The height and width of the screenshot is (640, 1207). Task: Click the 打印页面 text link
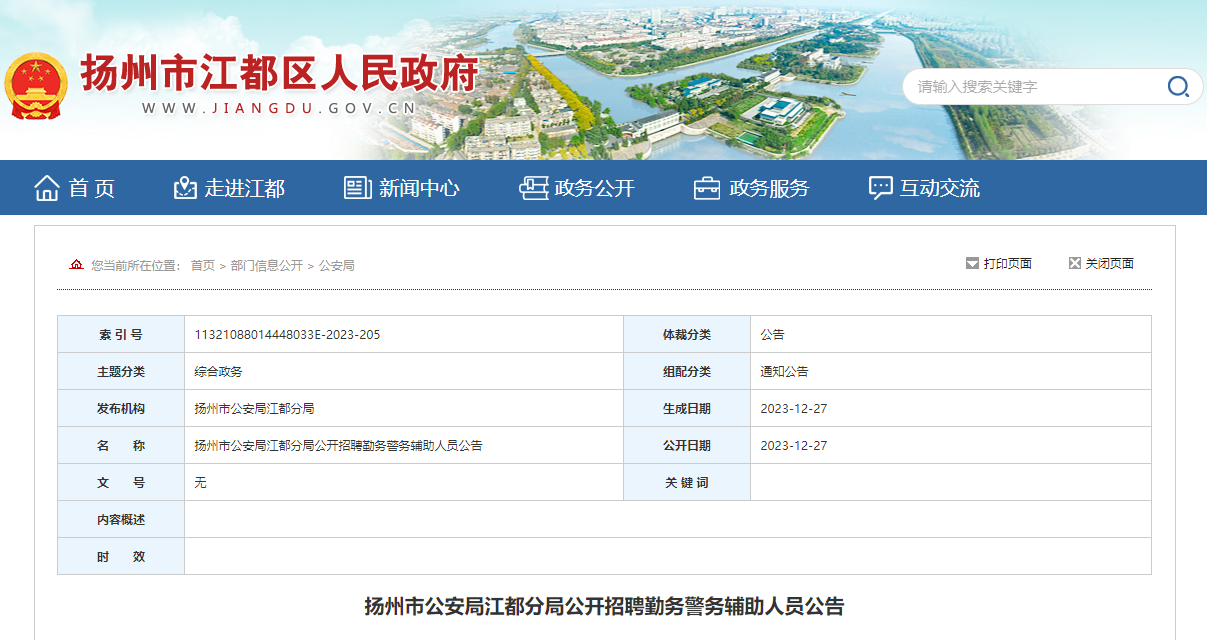[x=1007, y=264]
